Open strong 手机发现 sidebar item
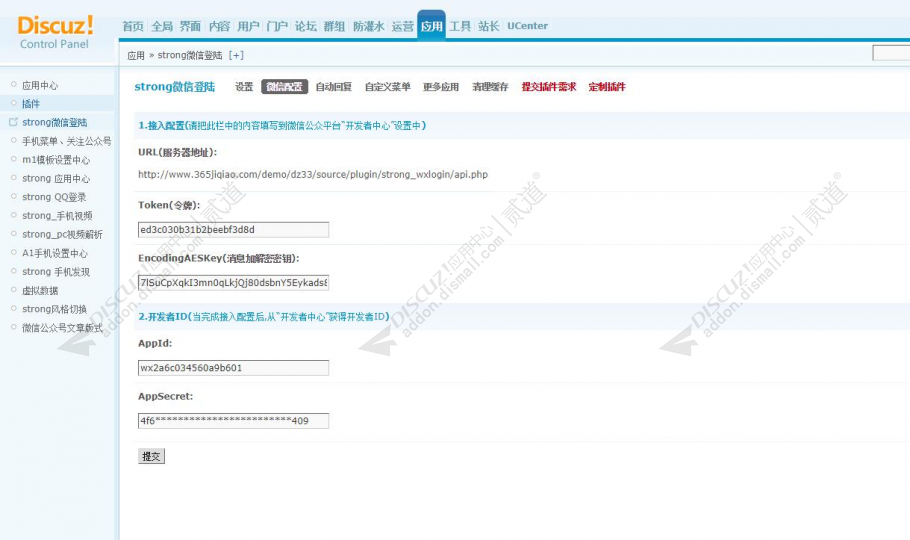 (56, 272)
